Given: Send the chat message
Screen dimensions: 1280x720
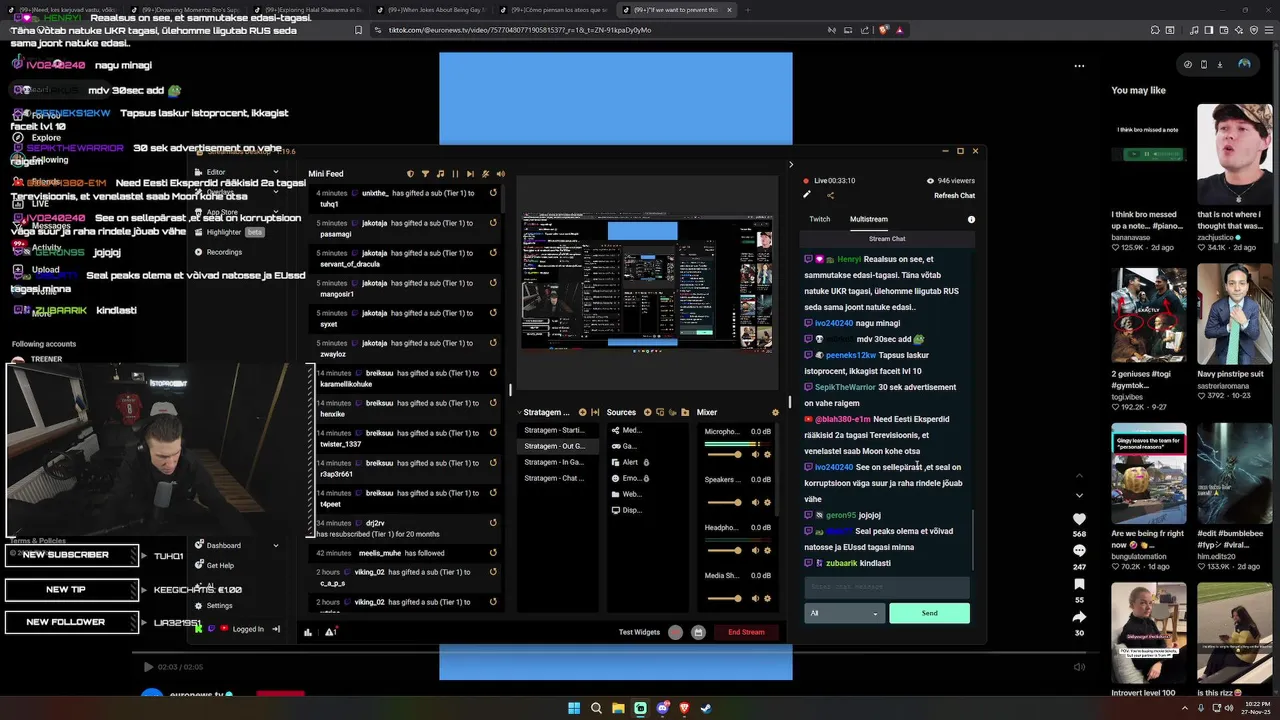Looking at the screenshot, I should [929, 613].
